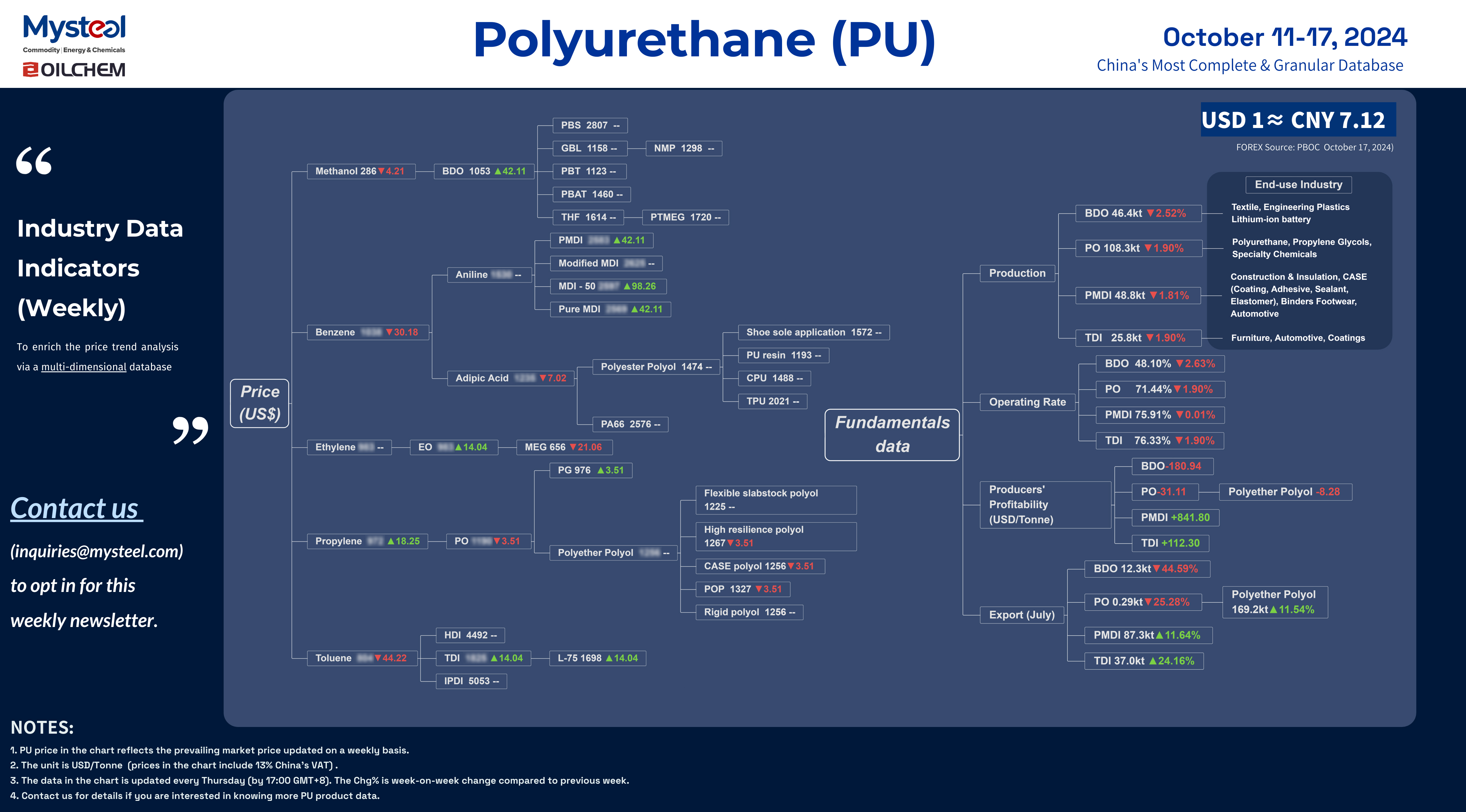1466x812 pixels.
Task: Click the PMDI +841.80 profitability box
Action: click(x=1176, y=518)
